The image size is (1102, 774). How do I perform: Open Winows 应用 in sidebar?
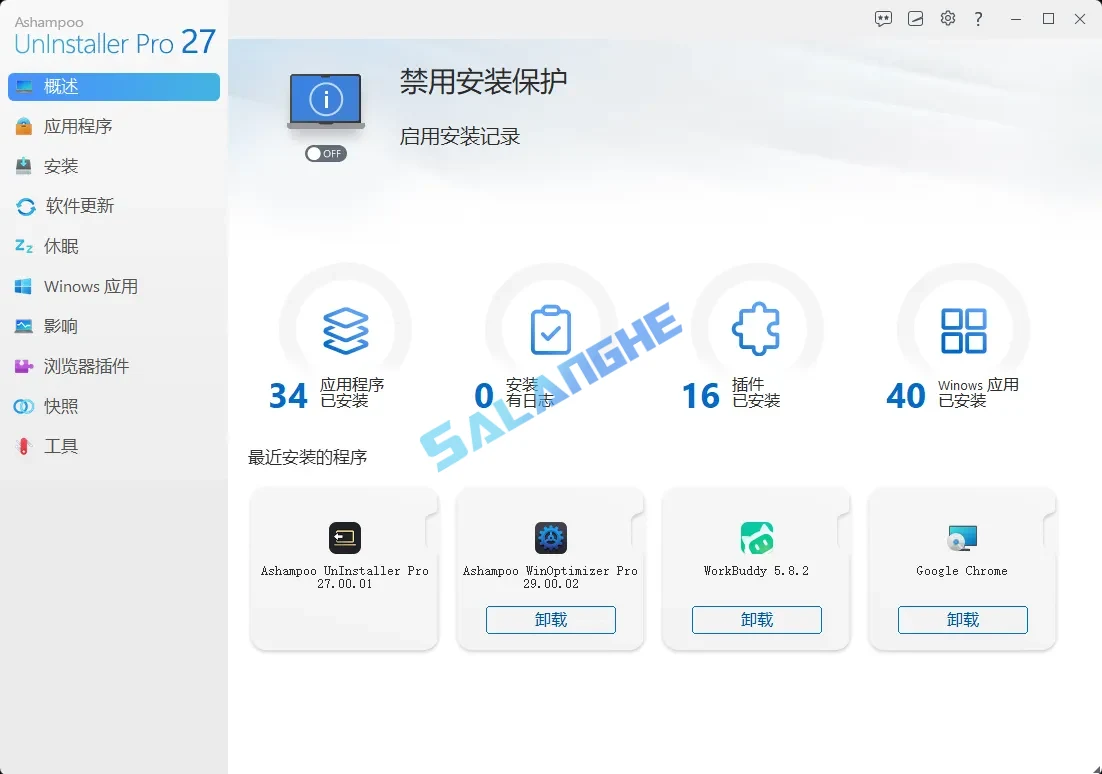click(114, 286)
